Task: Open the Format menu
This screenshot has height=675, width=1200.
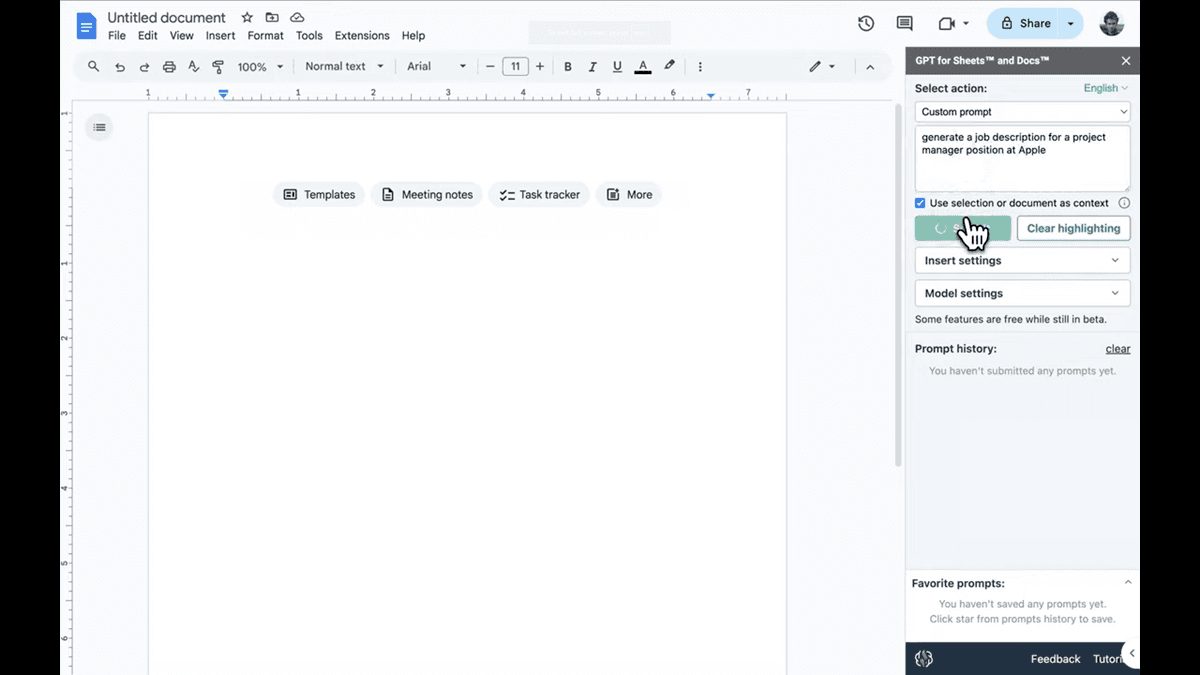Action: pyautogui.click(x=265, y=35)
